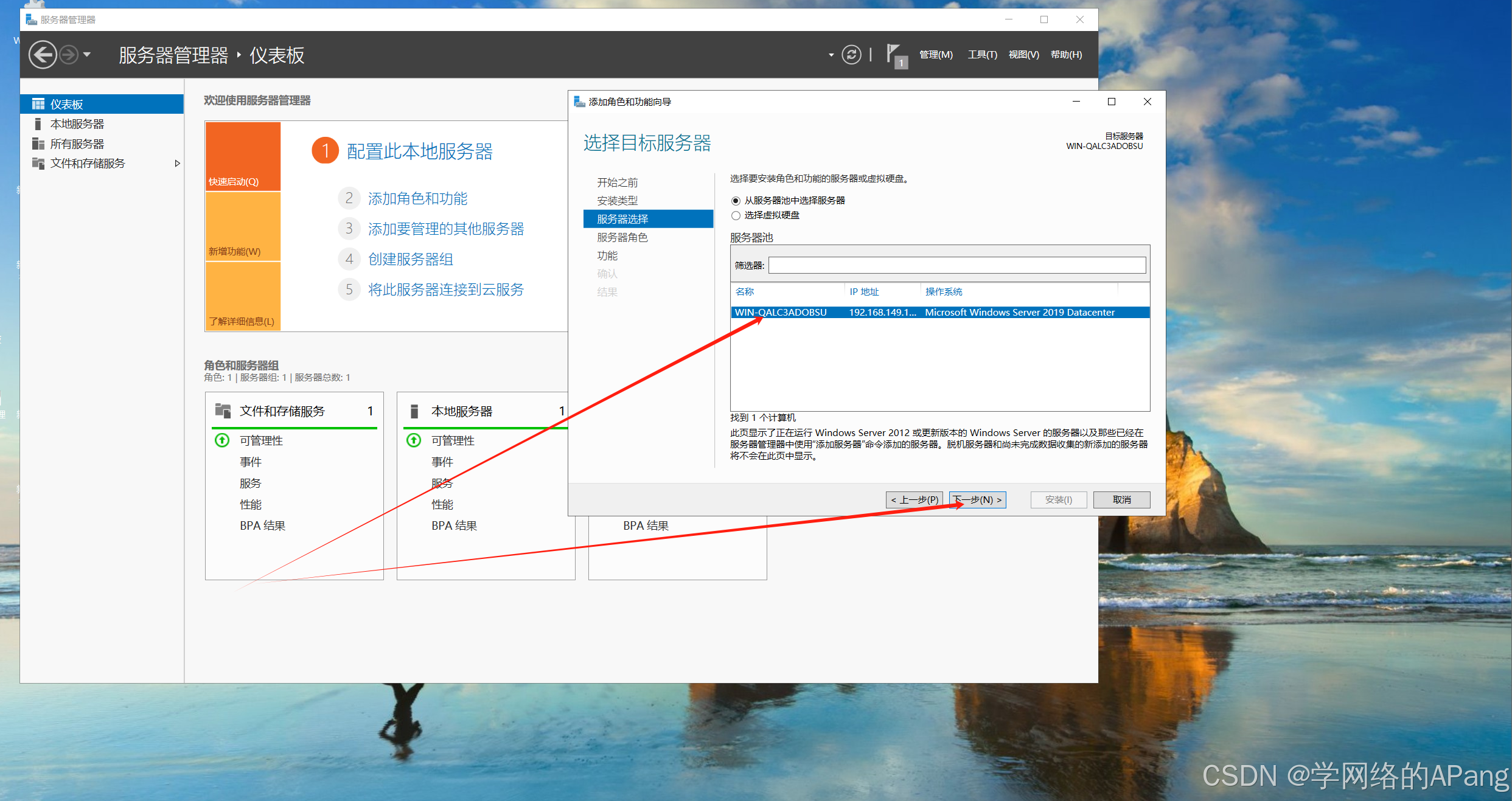The height and width of the screenshot is (801, 1512).
Task: Expand the File and Storage Services submenu arrow
Action: (177, 164)
